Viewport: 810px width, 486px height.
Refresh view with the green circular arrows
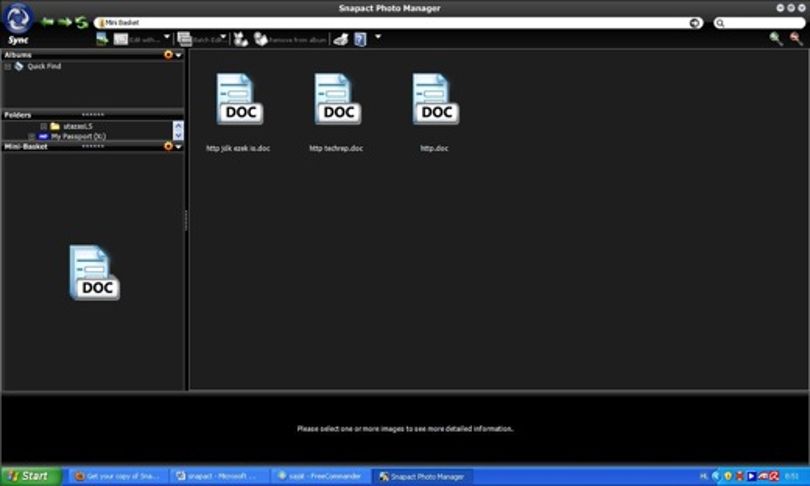coord(82,22)
